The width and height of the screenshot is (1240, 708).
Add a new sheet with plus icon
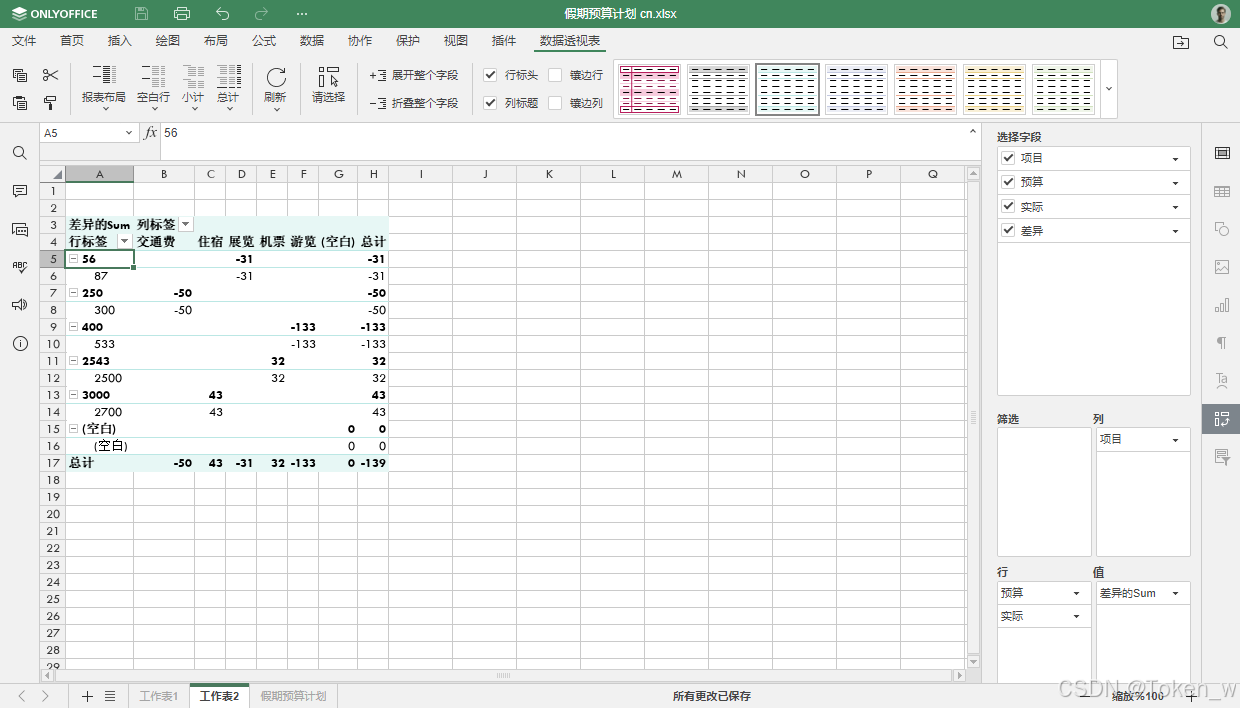87,696
